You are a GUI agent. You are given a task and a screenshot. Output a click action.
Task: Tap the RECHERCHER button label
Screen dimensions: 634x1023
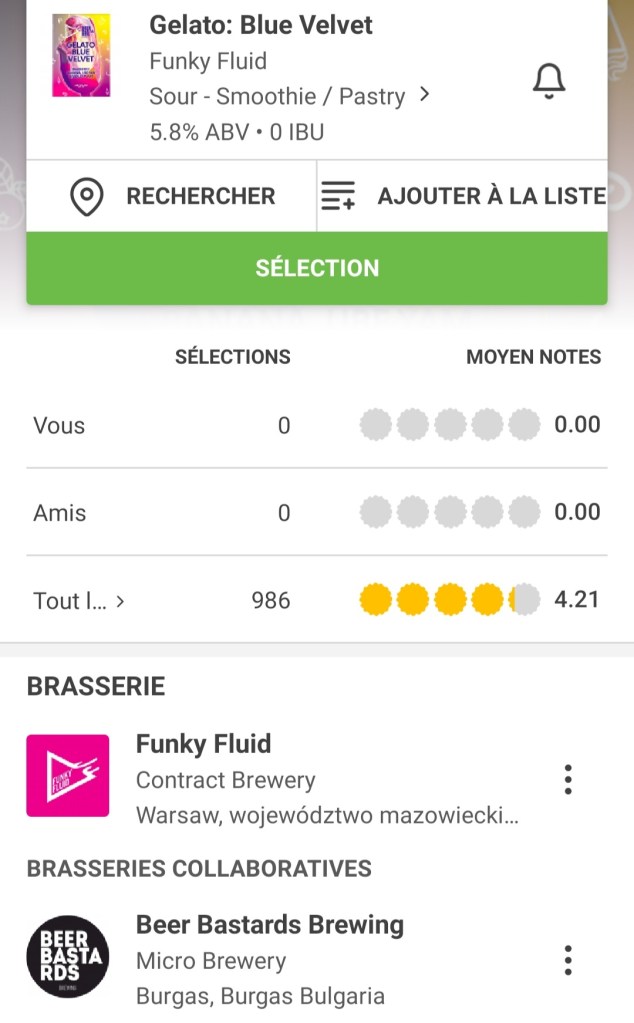[x=200, y=197]
